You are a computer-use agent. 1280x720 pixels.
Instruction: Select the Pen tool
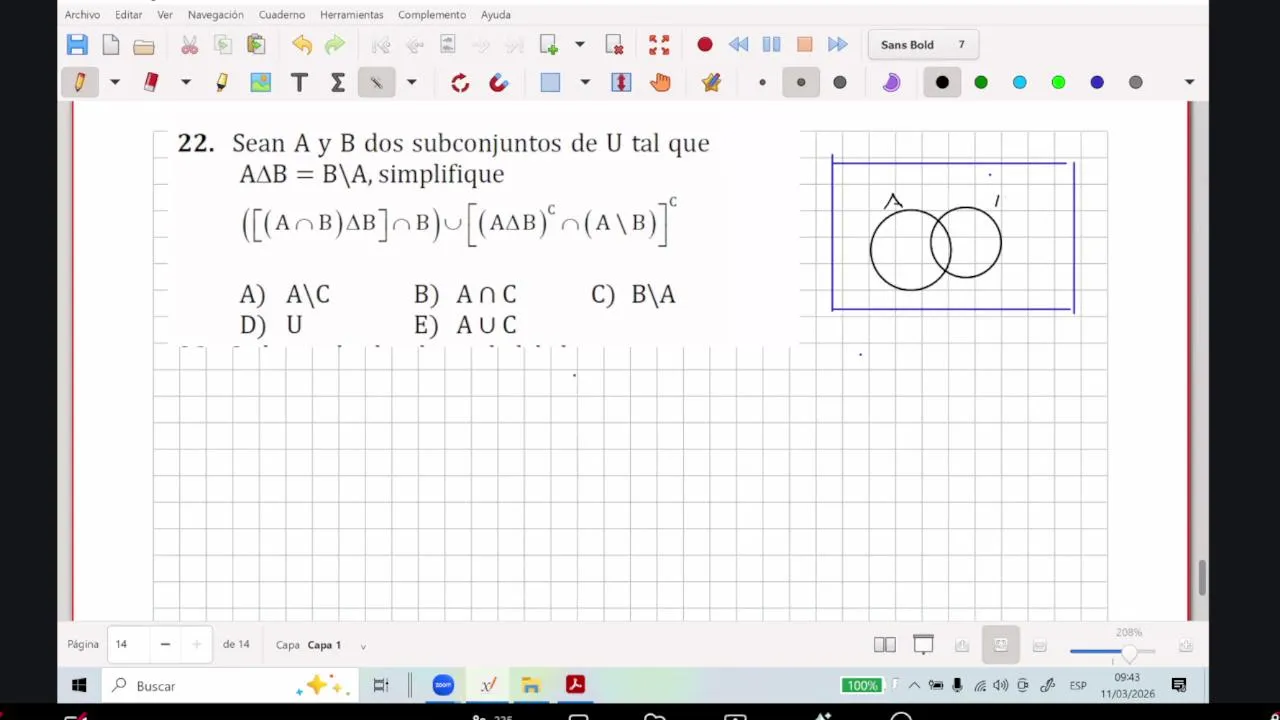pos(79,83)
